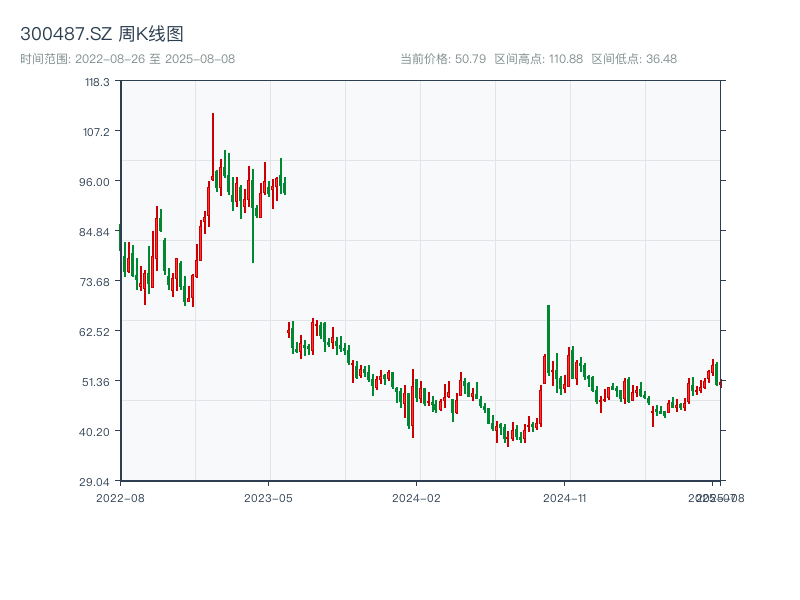Click the 84.84 y-axis price label
Screen dimensions: 800x600
pyautogui.click(x=97, y=232)
